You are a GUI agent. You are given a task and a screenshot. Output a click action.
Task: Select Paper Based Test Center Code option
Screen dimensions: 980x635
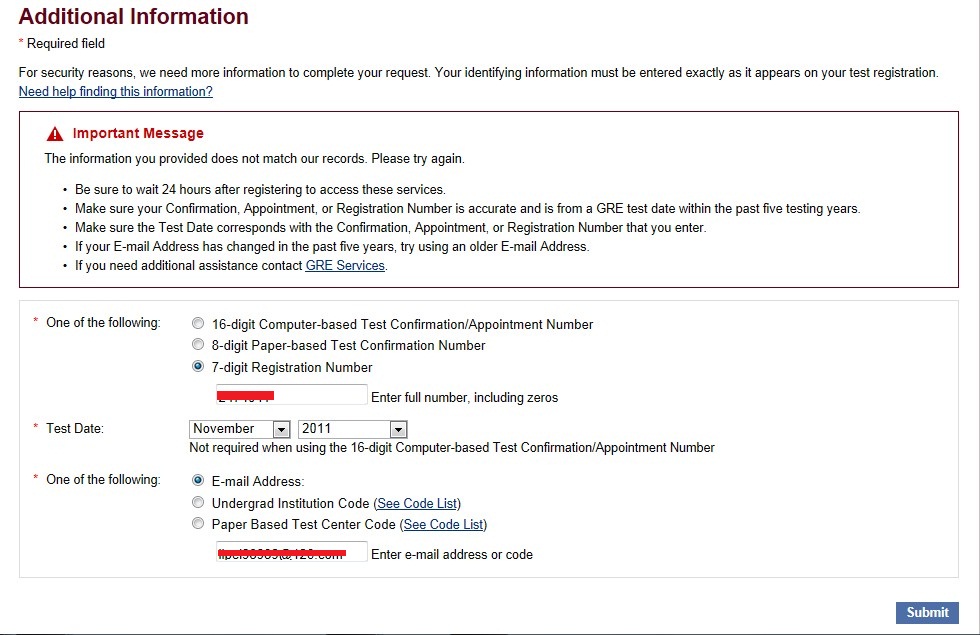198,524
